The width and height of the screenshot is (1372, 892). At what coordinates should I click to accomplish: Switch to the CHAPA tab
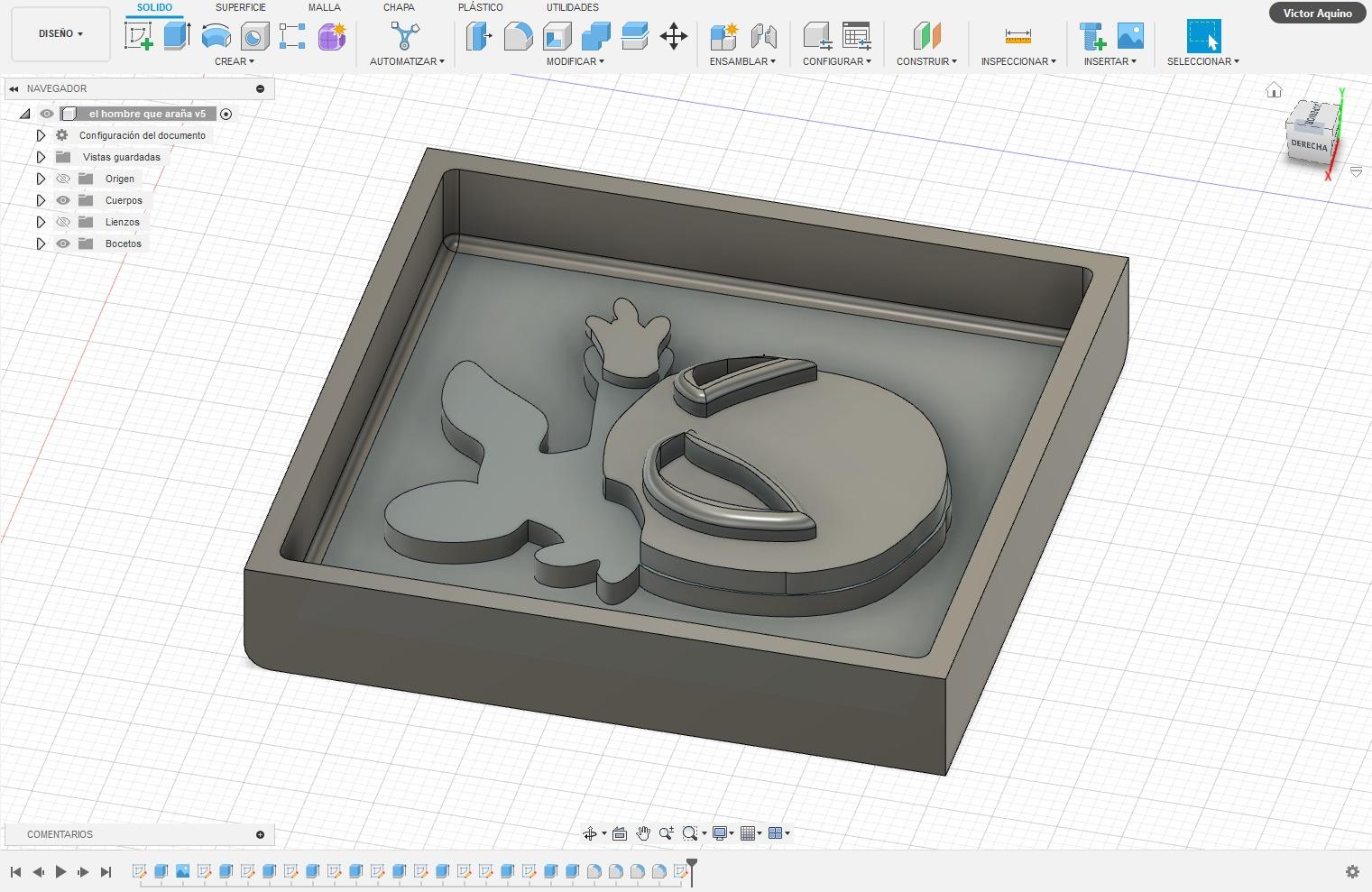pos(399,7)
